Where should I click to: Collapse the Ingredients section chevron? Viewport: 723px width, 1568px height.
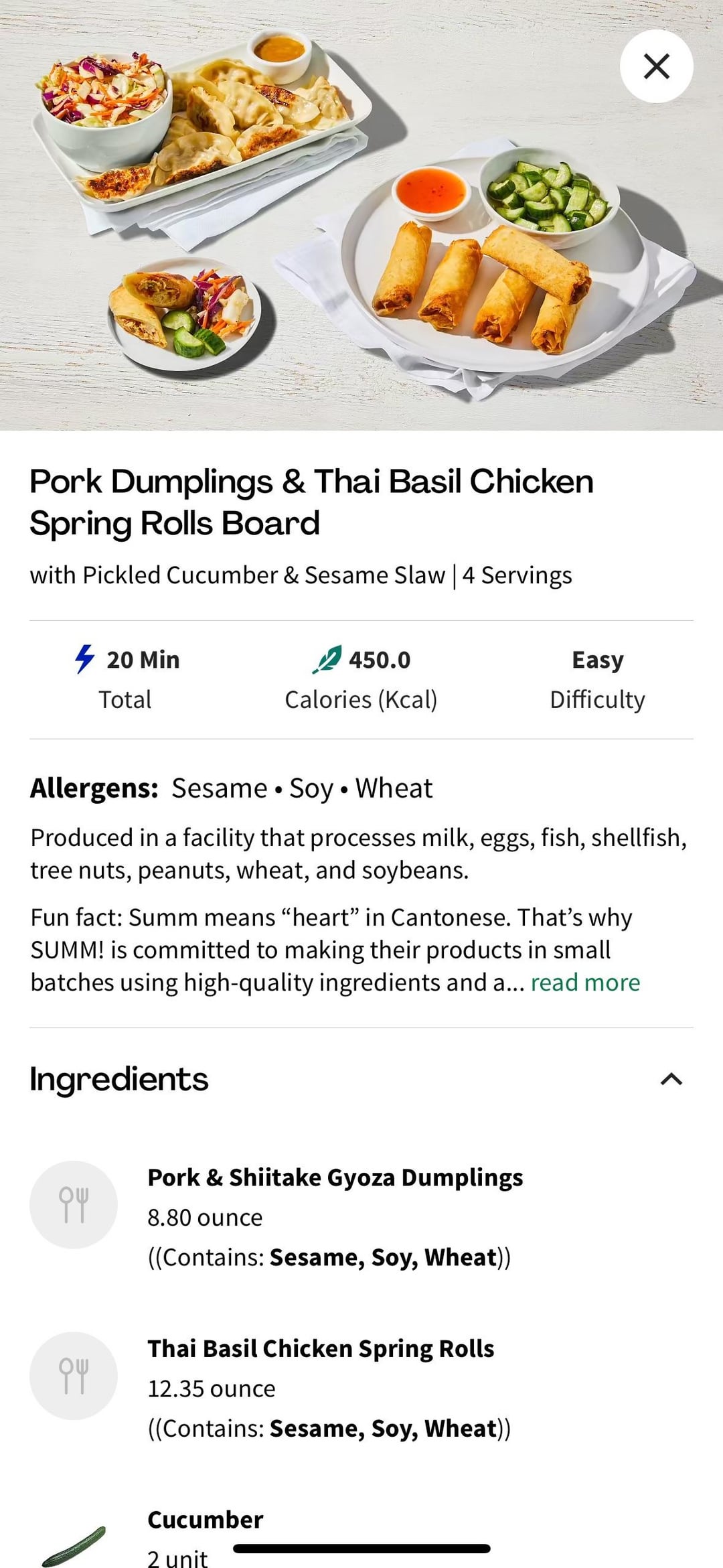tap(671, 1079)
